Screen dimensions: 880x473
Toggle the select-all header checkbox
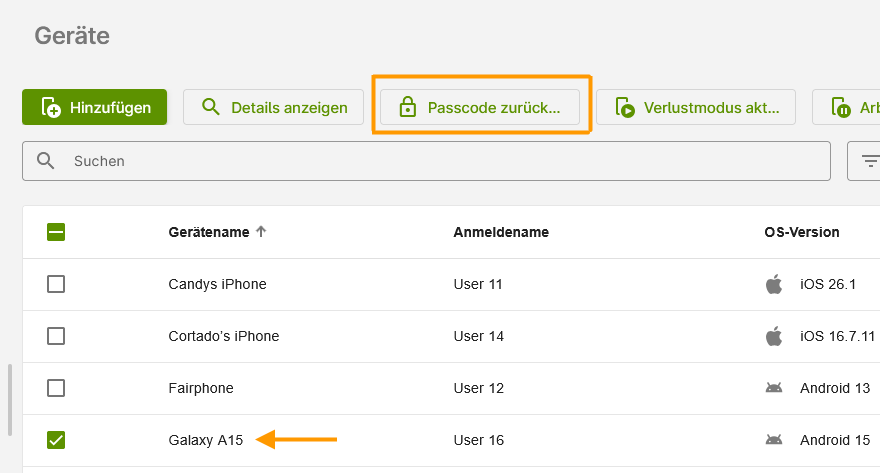click(56, 232)
